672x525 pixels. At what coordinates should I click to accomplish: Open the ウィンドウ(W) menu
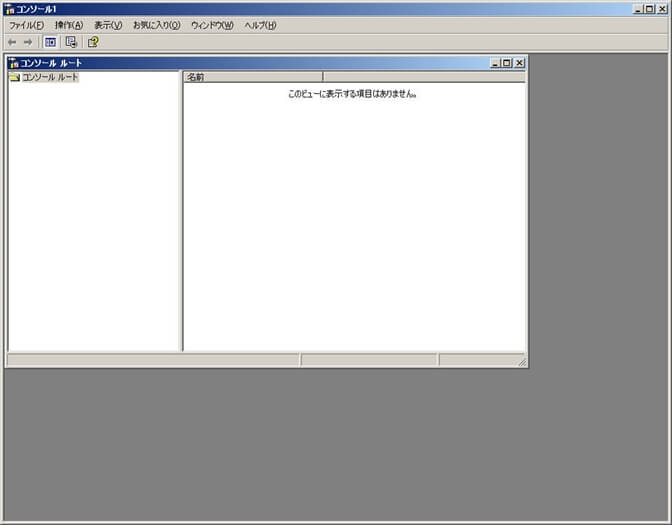(x=212, y=25)
